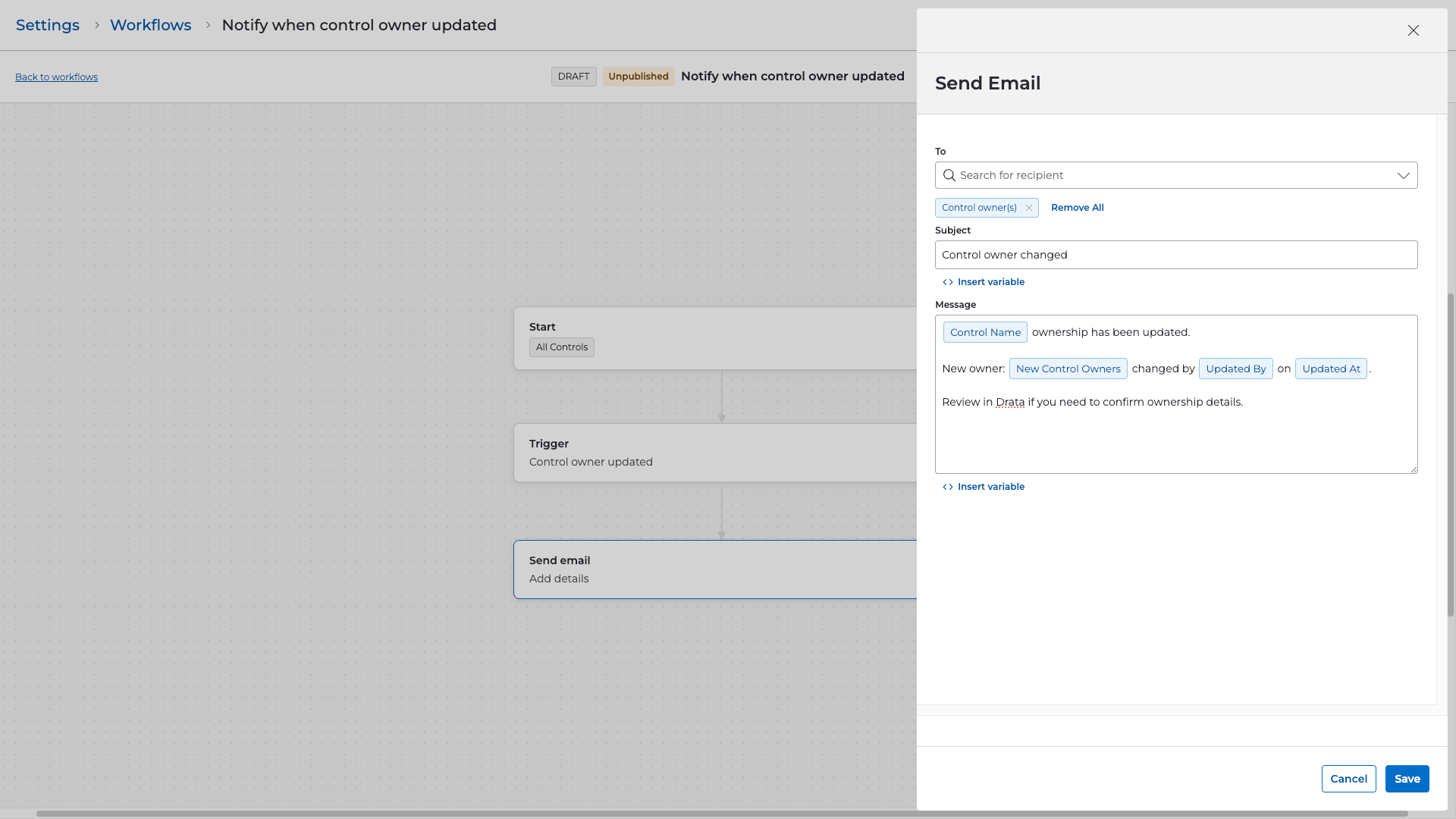Open the Workflows breadcrumb
This screenshot has height=819, width=1456.
point(150,25)
